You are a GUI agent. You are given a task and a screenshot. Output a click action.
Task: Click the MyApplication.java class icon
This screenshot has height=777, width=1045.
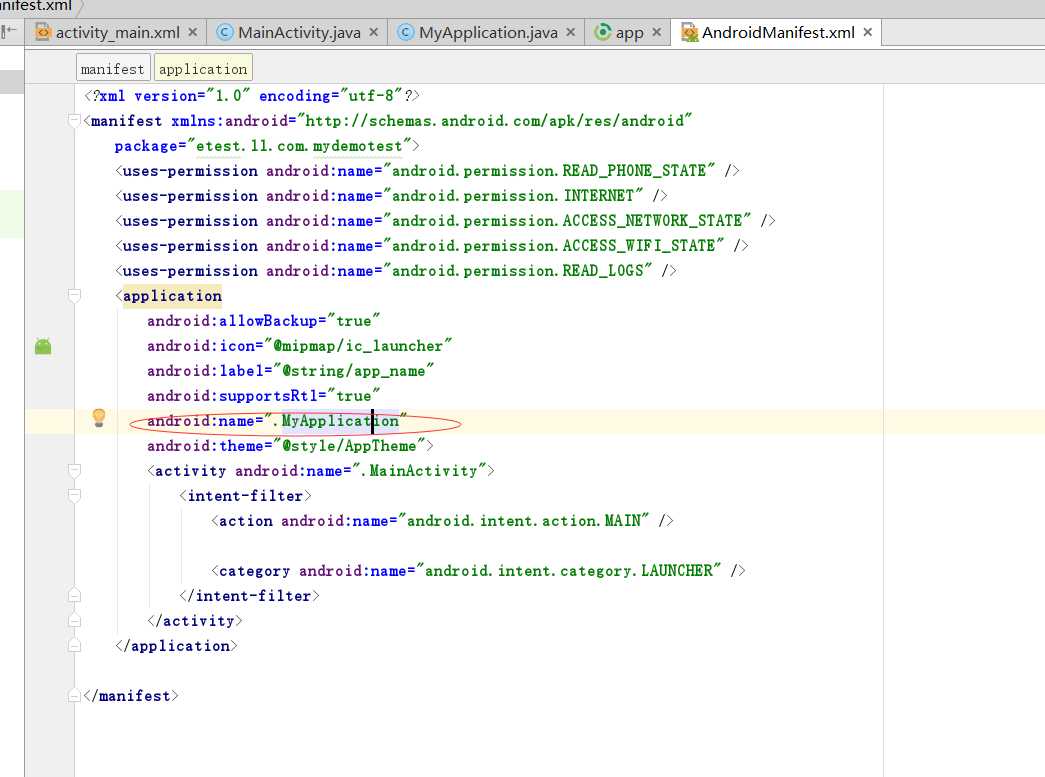click(x=405, y=32)
